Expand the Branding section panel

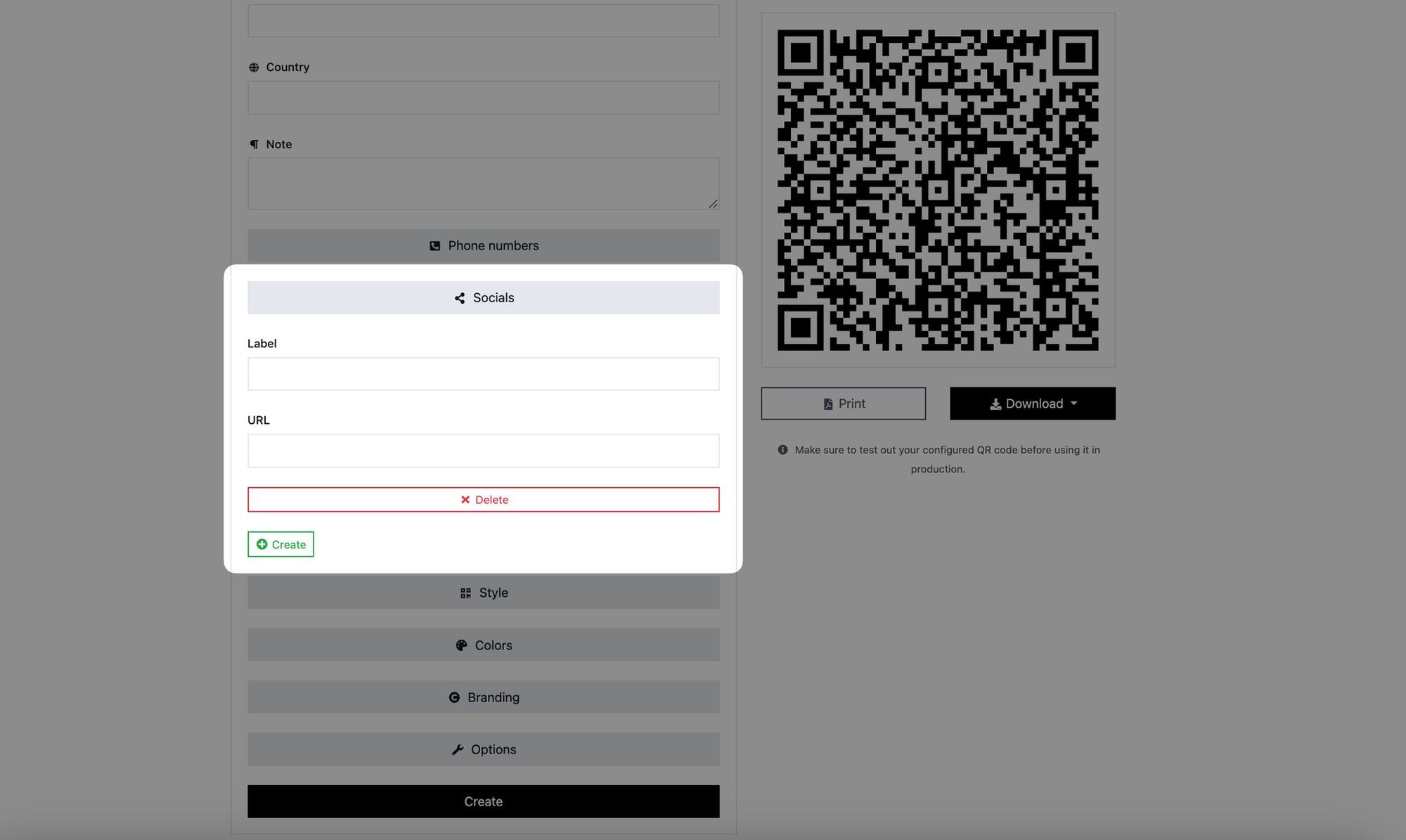pyautogui.click(x=483, y=697)
